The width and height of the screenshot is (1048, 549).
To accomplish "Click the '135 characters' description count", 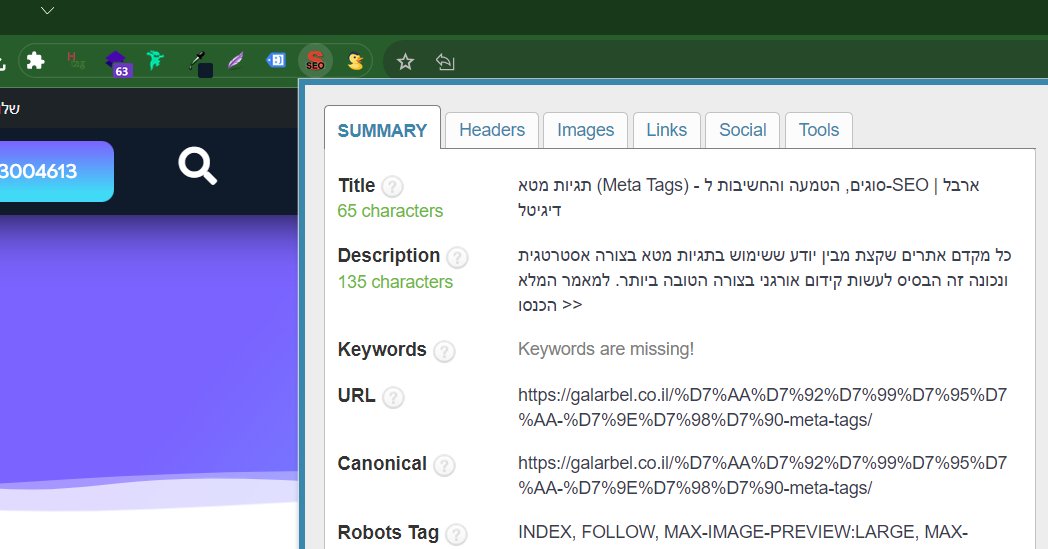I will point(395,282).
